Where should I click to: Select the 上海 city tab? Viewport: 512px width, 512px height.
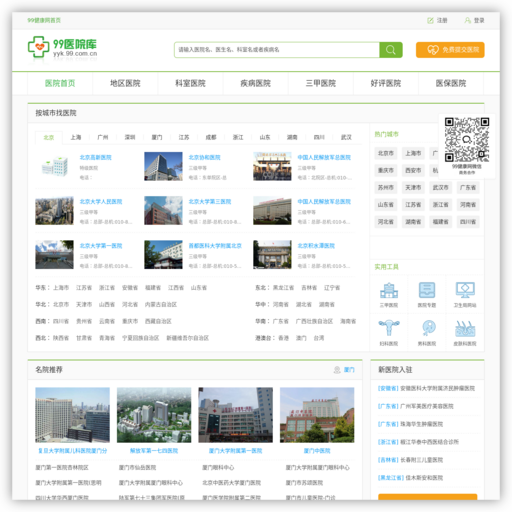click(x=76, y=137)
